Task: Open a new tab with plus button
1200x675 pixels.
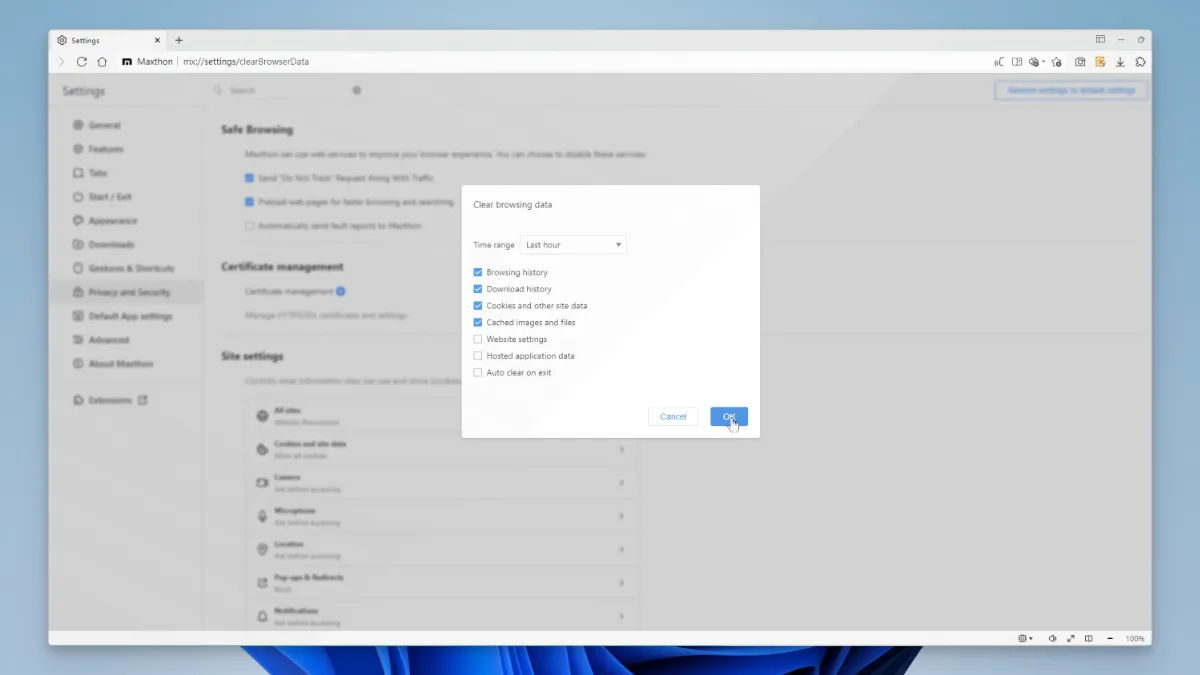Action: coord(179,40)
